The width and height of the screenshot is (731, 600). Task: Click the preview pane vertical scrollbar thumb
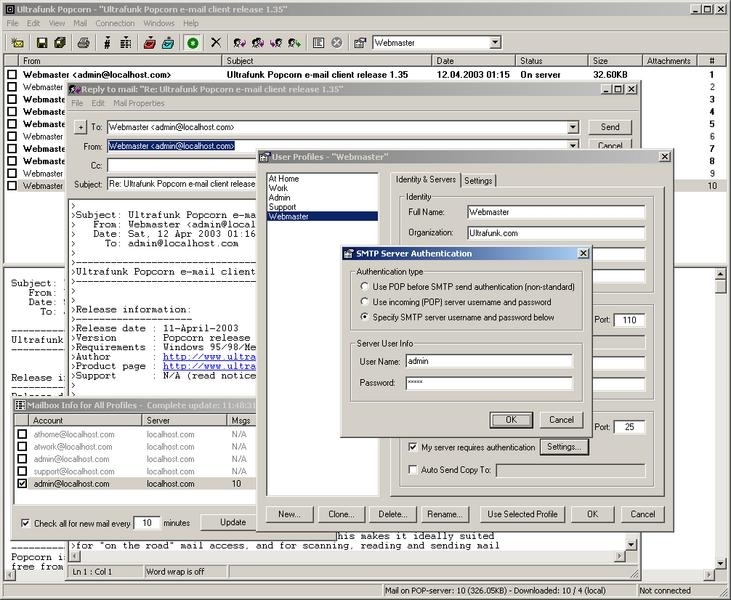point(720,286)
